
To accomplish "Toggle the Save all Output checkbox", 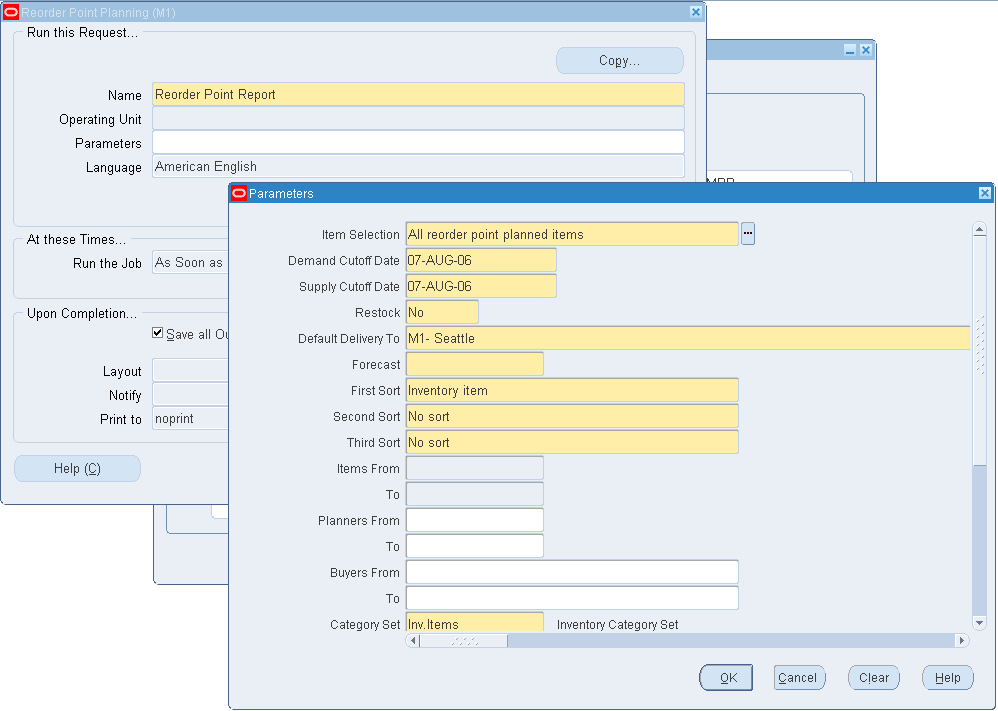I will tap(158, 333).
